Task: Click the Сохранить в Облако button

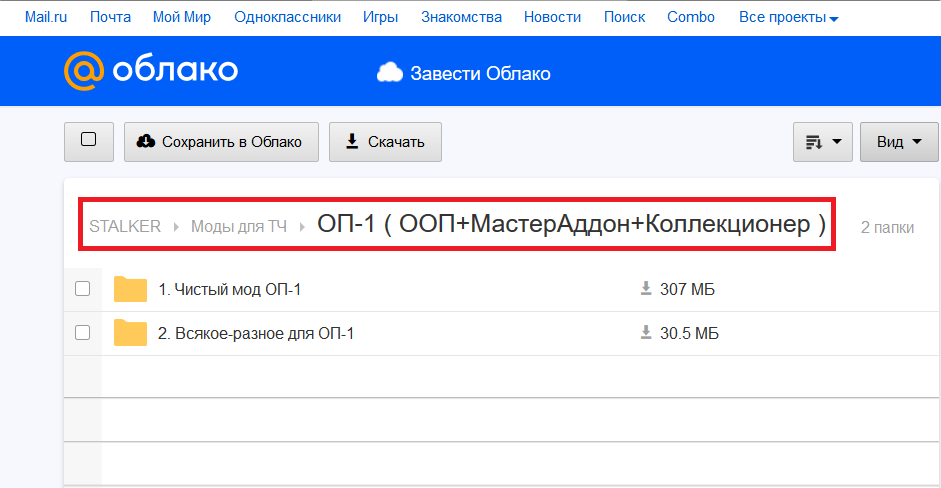Action: click(221, 142)
